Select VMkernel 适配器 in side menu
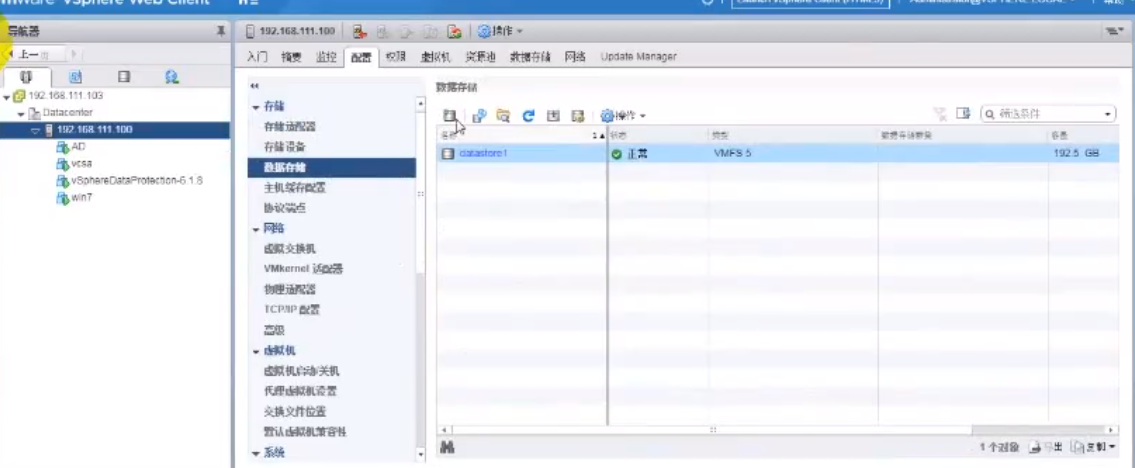This screenshot has width=1135, height=468. [303, 269]
